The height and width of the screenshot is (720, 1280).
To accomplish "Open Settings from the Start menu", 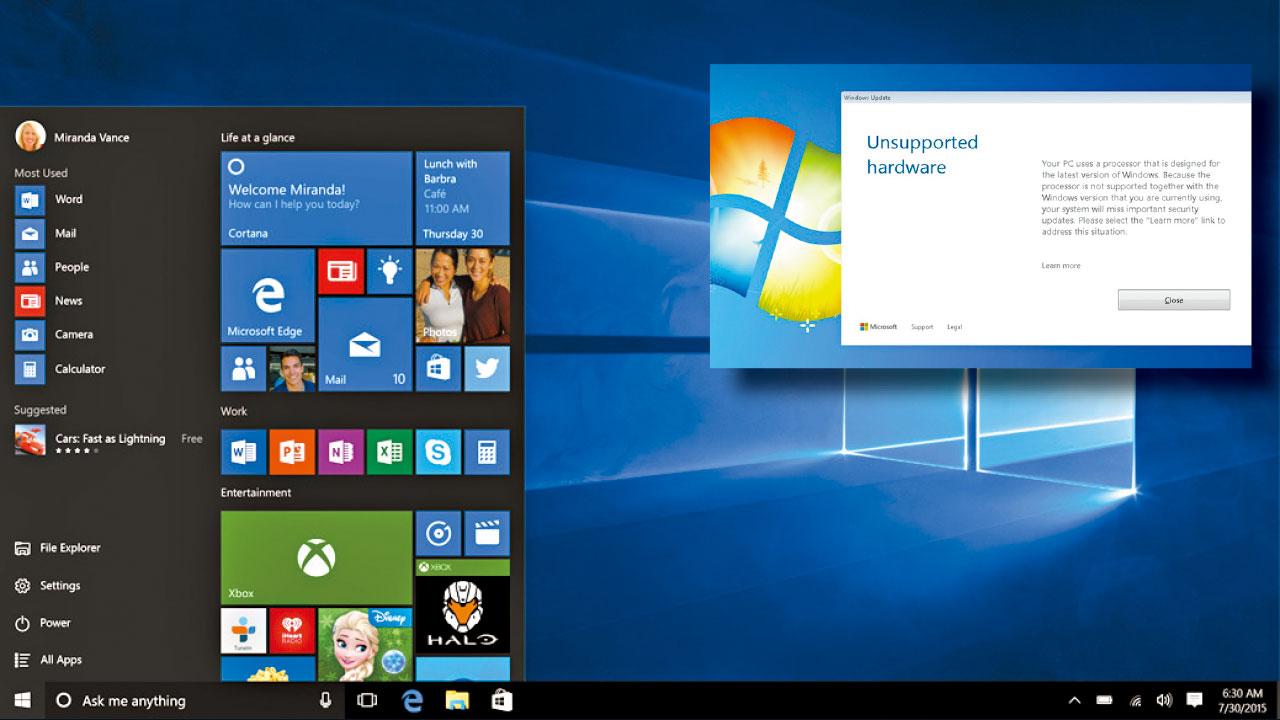I will pos(60,586).
